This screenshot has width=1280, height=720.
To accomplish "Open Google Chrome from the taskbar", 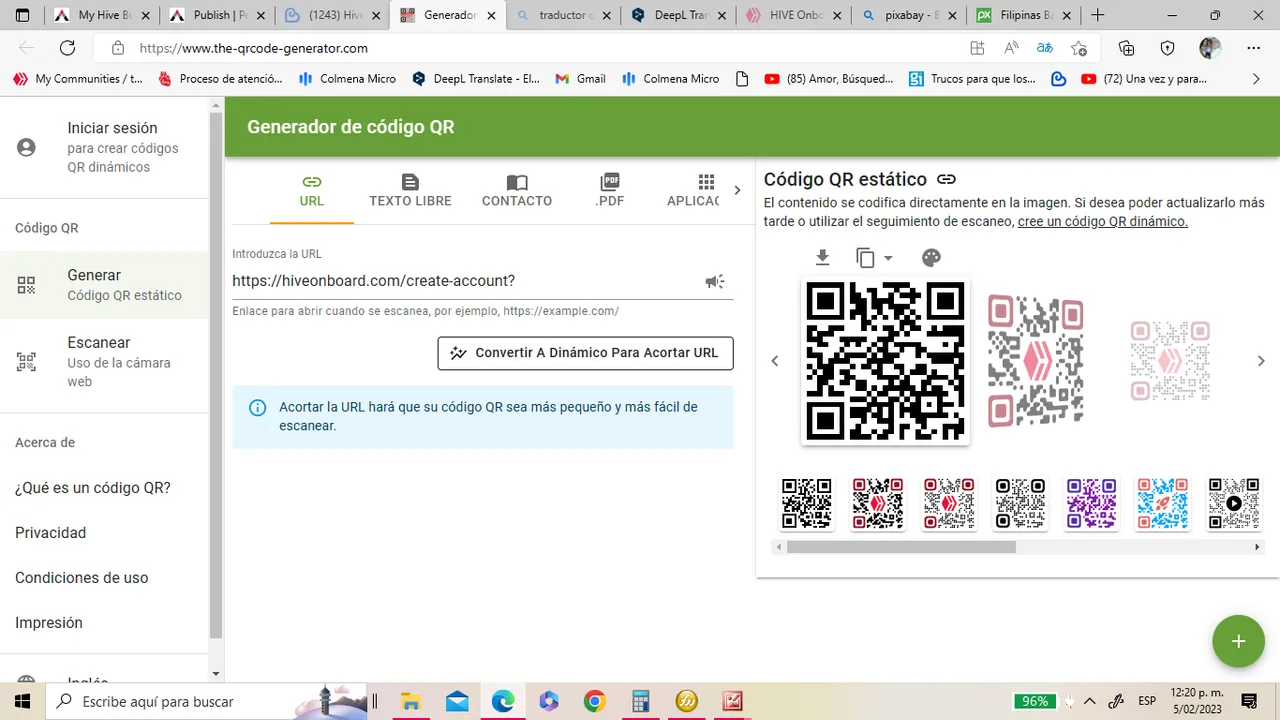I will click(594, 701).
